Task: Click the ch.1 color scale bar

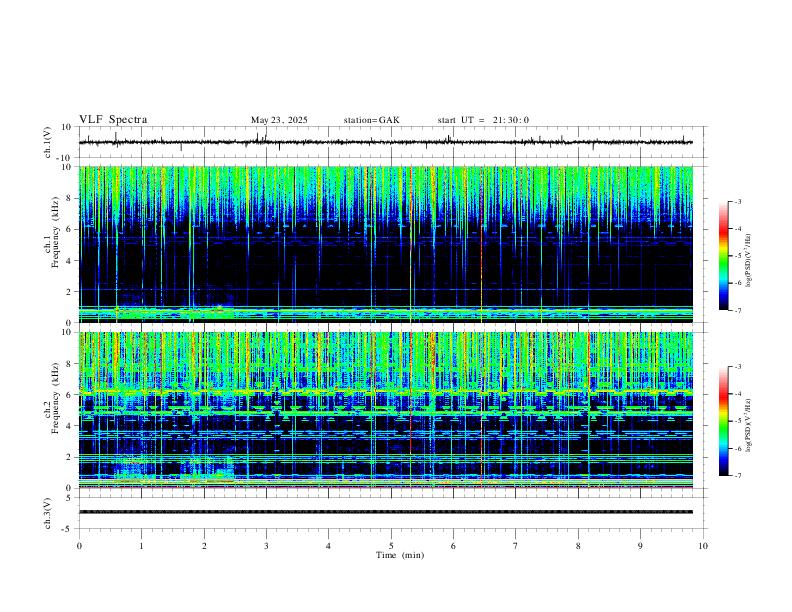Action: click(x=724, y=256)
